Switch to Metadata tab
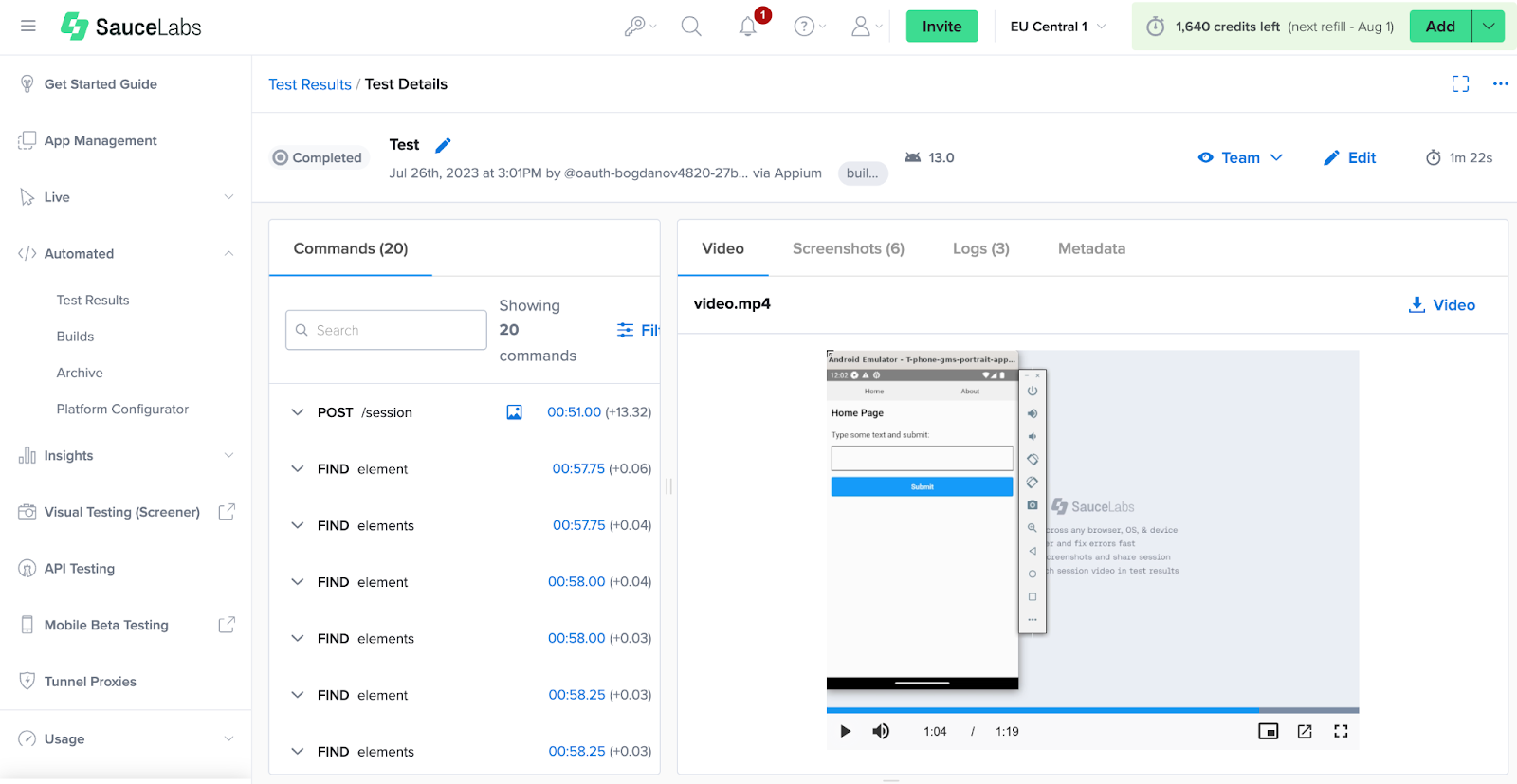Screen dimensions: 1517x784 point(1091,248)
